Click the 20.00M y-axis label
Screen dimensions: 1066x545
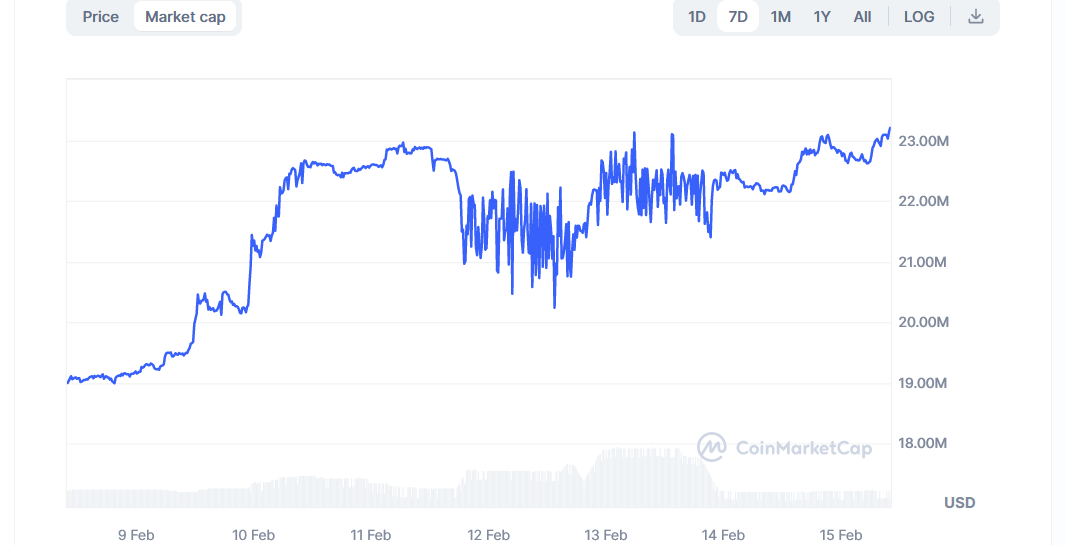(923, 322)
